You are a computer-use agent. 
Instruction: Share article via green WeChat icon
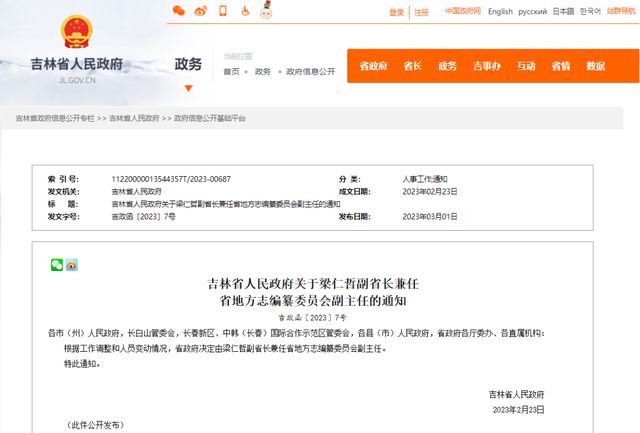tap(57, 265)
